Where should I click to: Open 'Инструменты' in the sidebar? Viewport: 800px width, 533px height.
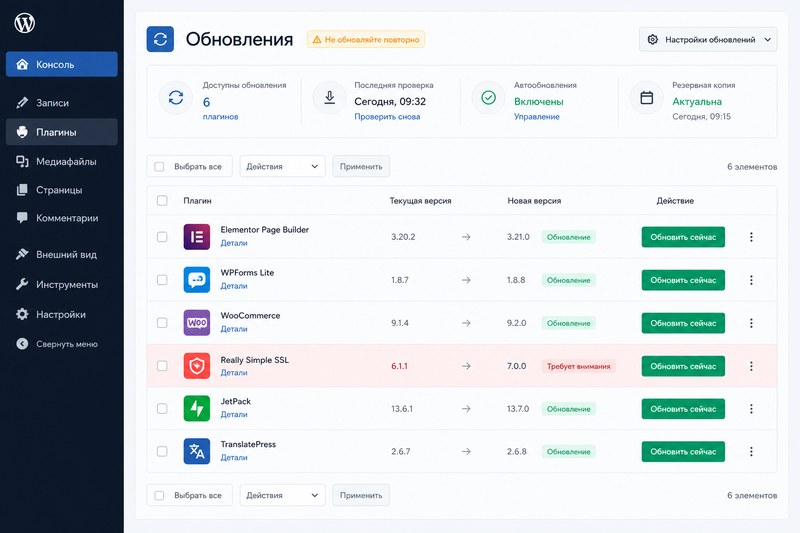pyautogui.click(x=62, y=284)
